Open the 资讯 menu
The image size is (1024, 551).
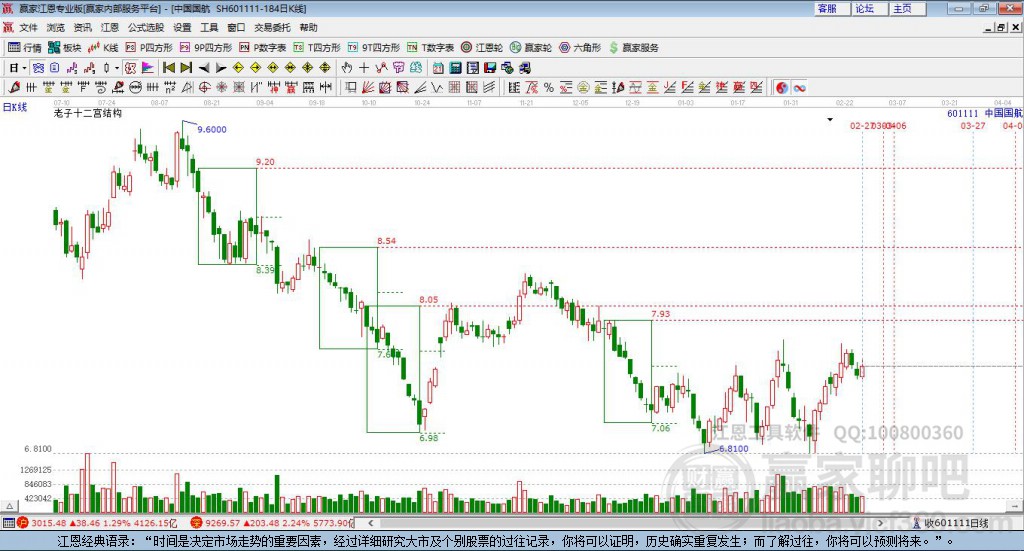pyautogui.click(x=82, y=27)
